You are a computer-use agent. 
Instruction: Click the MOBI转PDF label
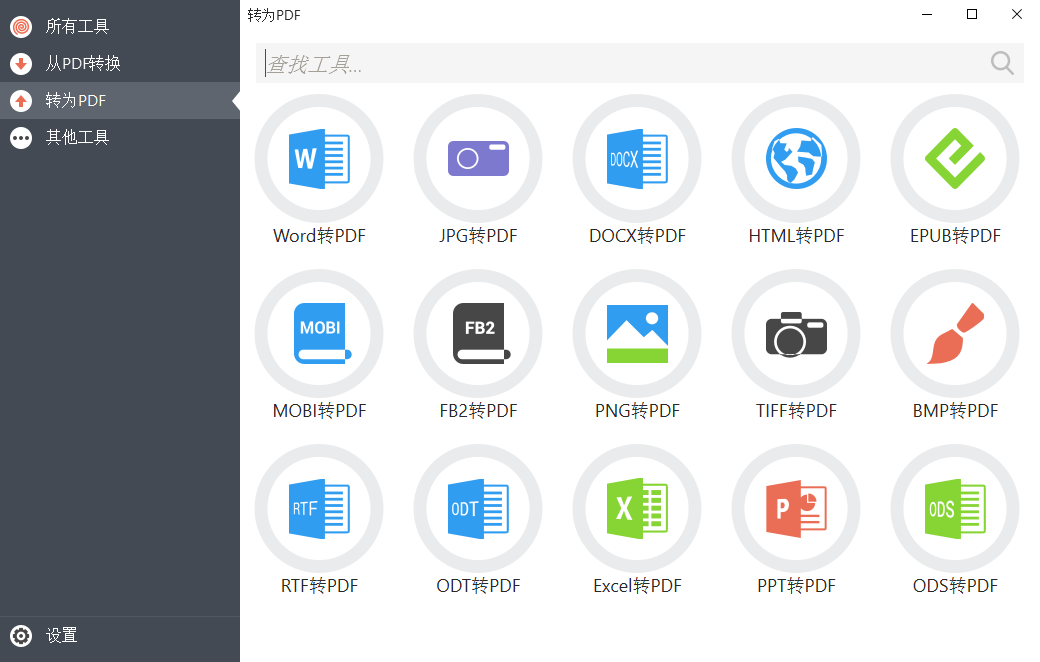pos(319,411)
